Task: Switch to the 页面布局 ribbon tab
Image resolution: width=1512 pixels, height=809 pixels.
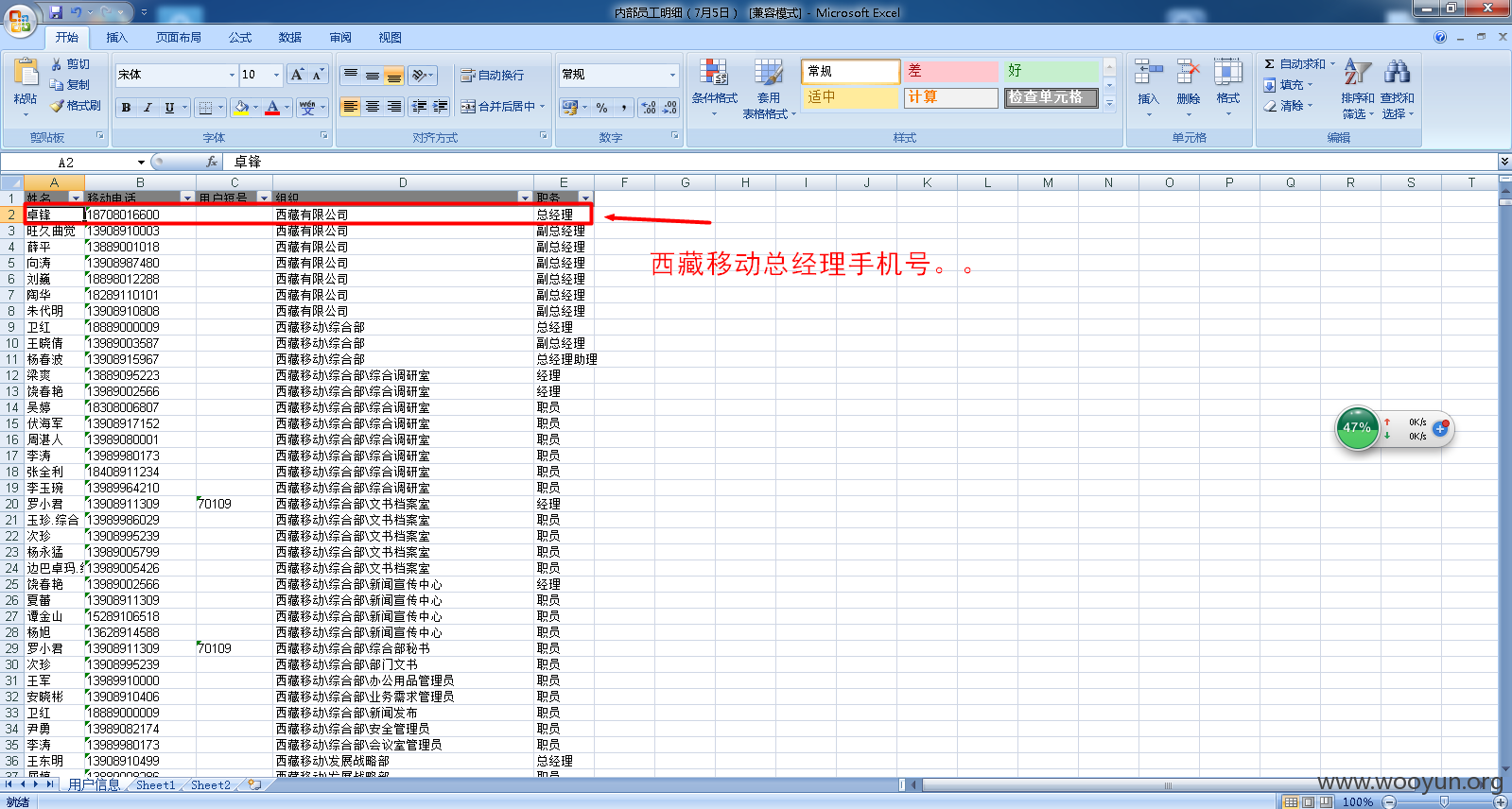Action: (x=179, y=38)
